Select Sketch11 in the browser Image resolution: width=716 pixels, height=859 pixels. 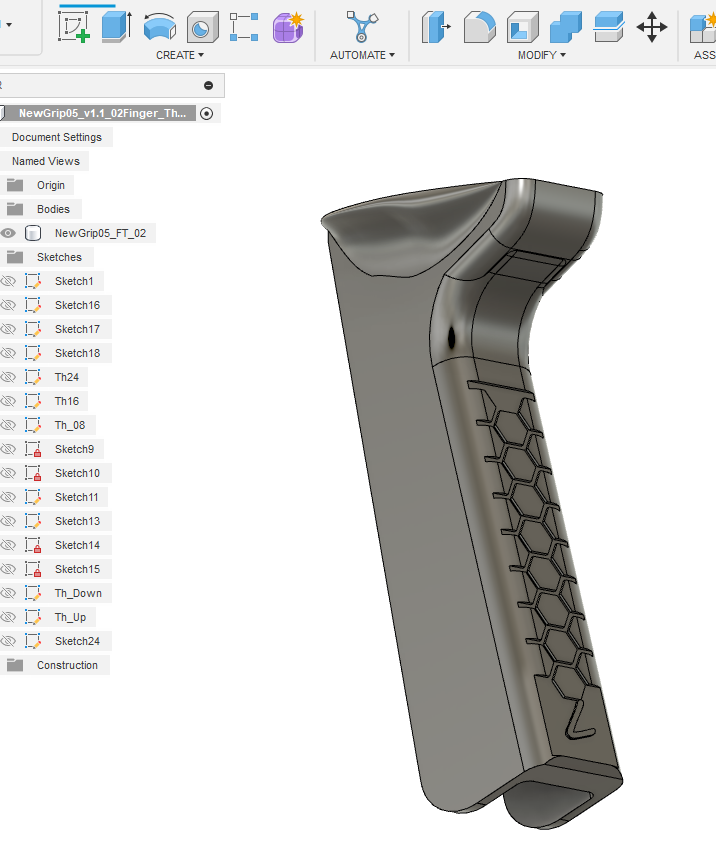coord(77,497)
